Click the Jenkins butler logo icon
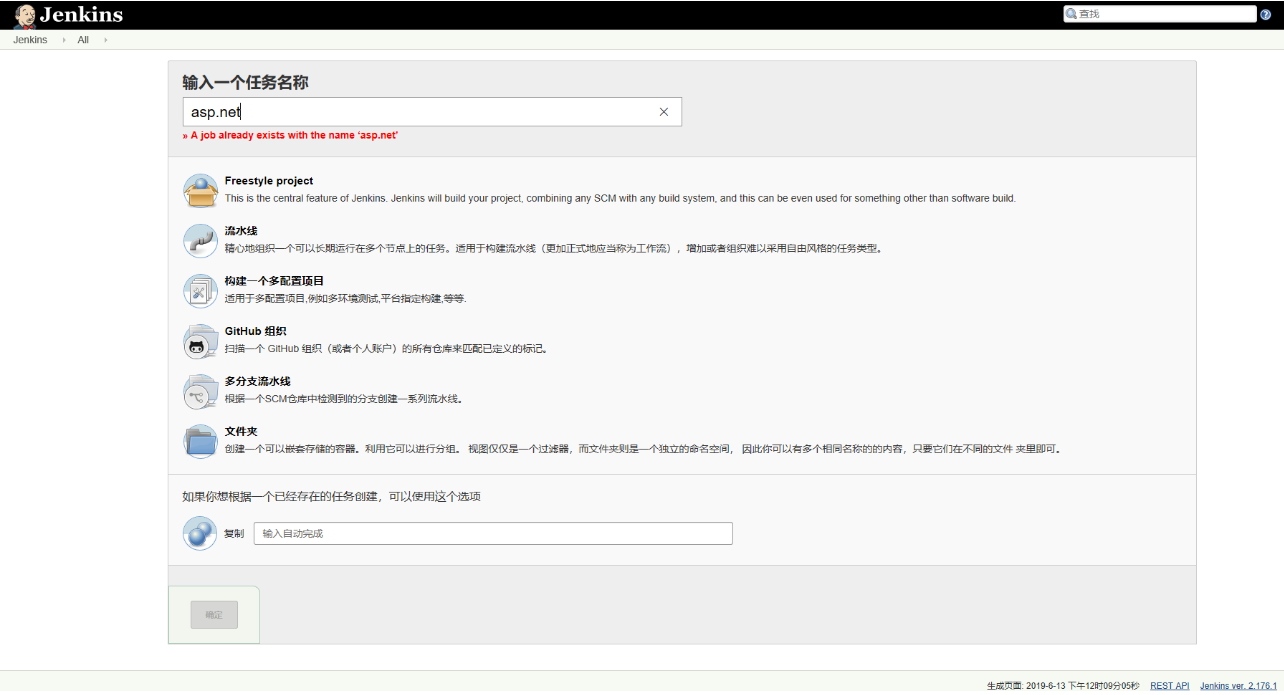 [24, 15]
